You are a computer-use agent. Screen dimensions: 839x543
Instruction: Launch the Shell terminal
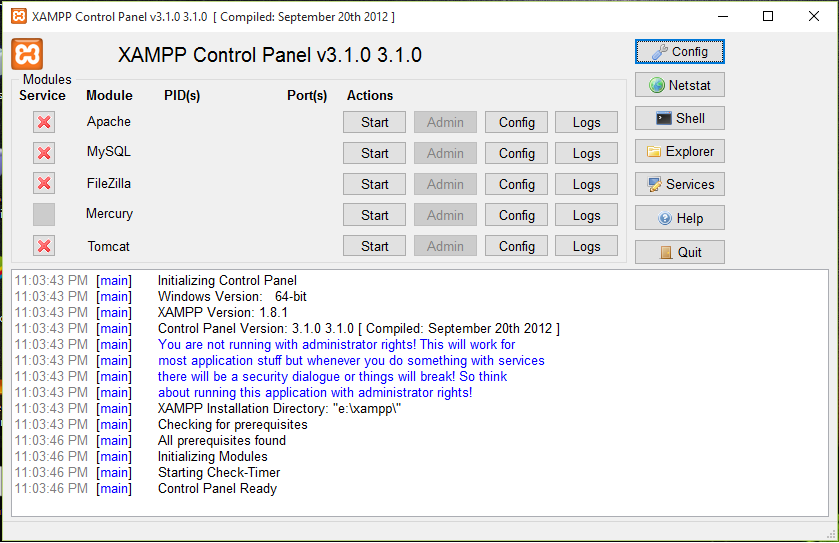(680, 118)
